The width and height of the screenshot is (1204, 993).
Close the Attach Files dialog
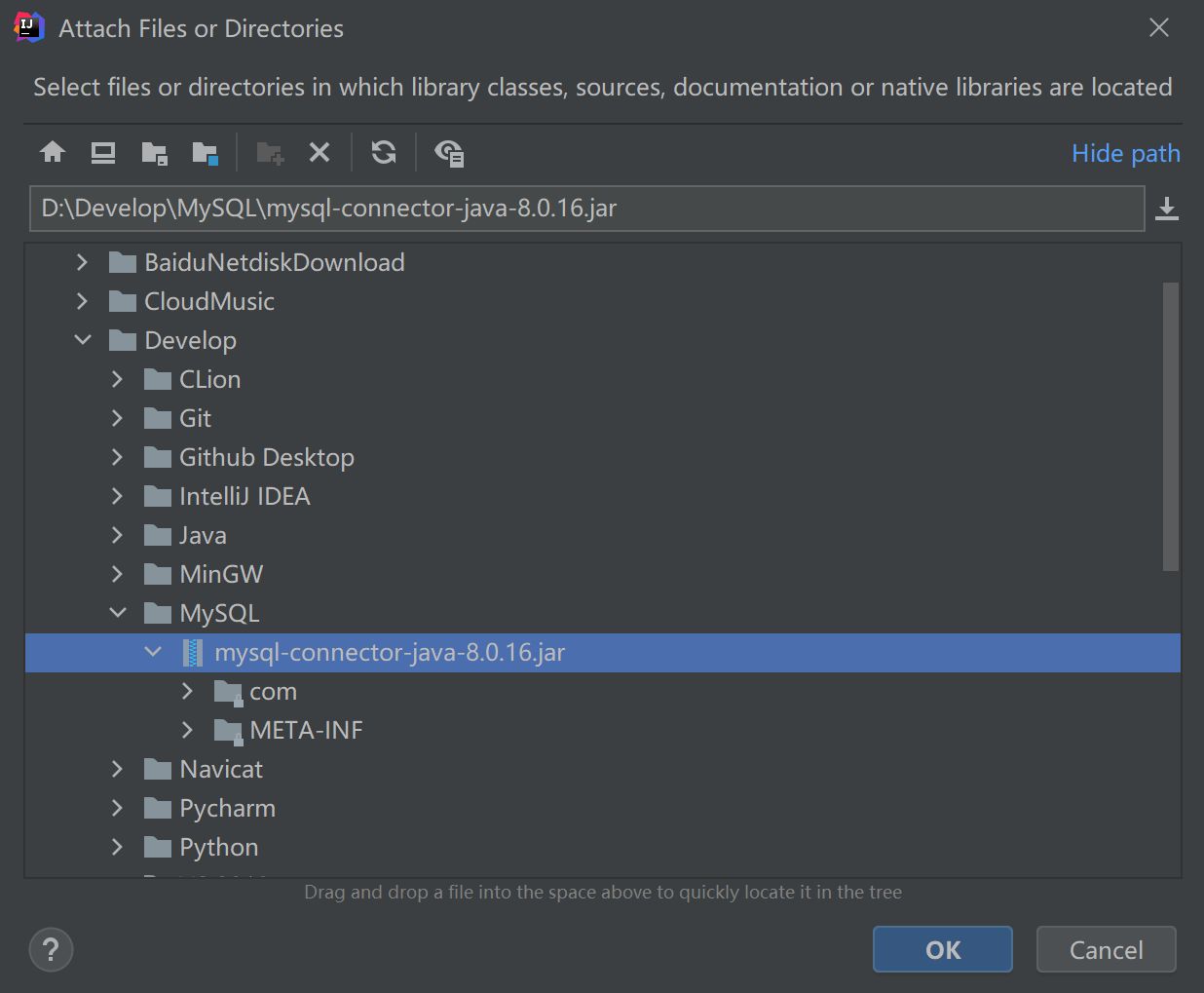tap(1159, 27)
